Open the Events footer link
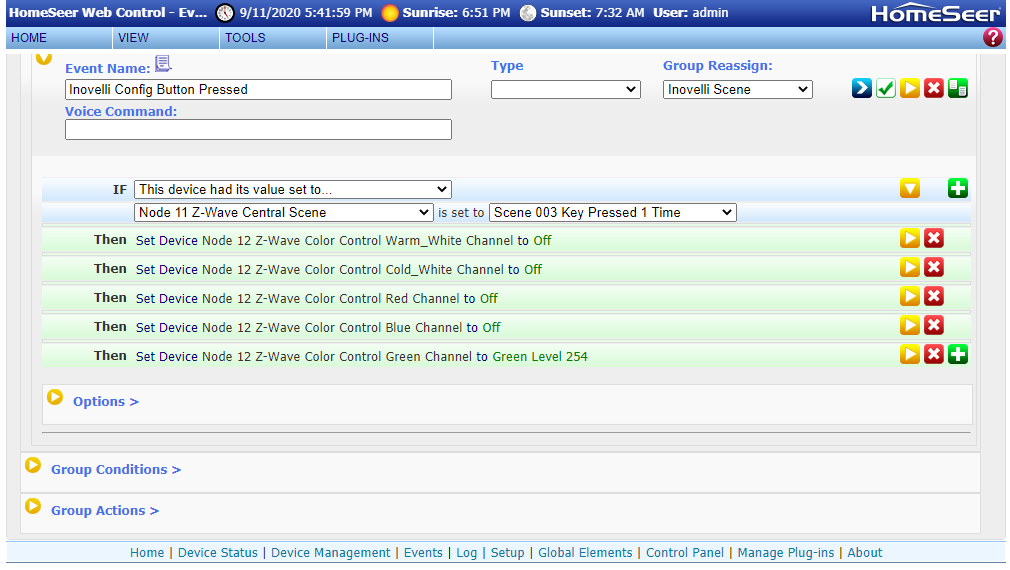The width and height of the screenshot is (1010, 570). click(423, 553)
